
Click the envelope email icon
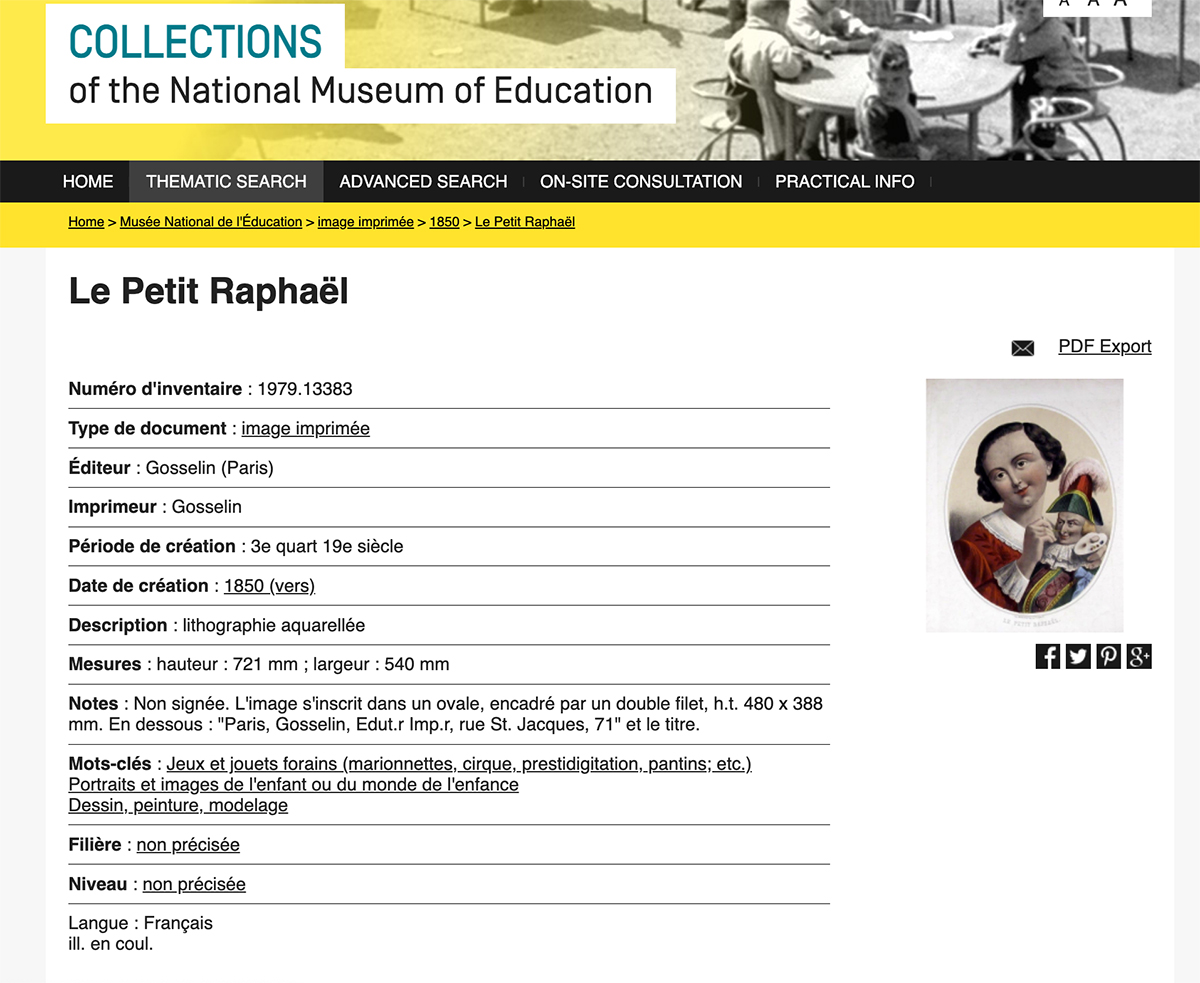[1022, 348]
